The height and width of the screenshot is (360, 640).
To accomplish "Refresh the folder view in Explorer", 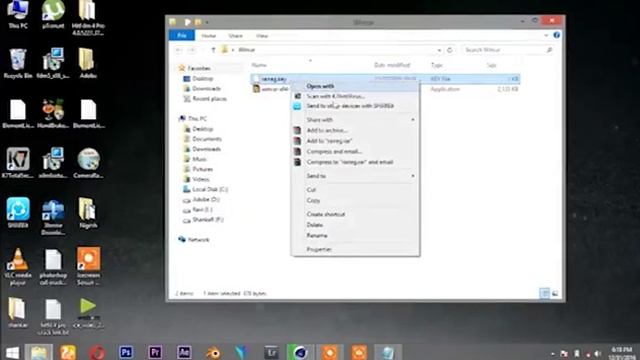I will 449,50.
